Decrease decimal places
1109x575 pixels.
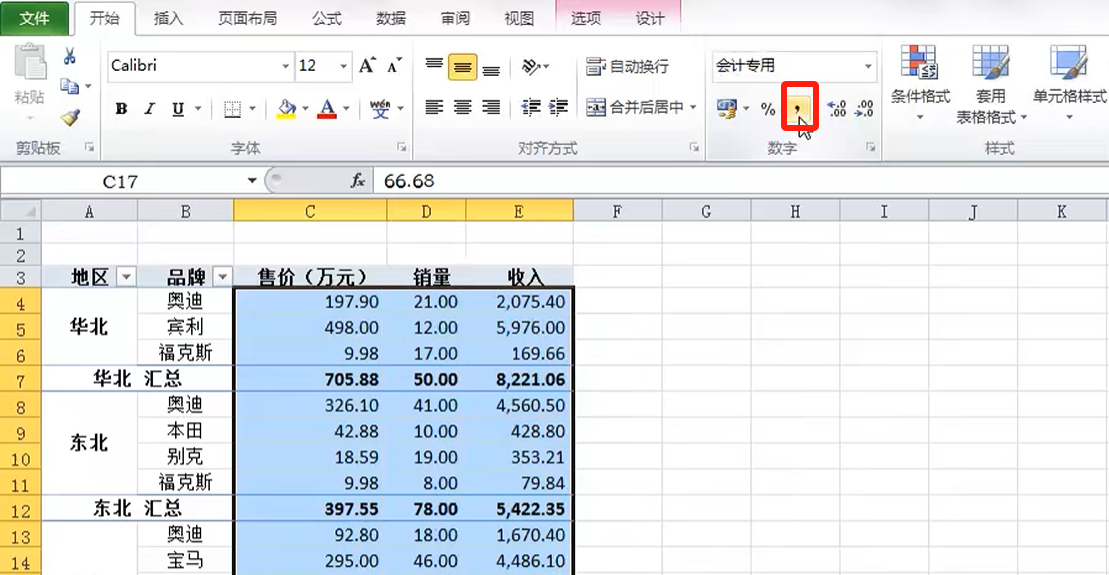click(x=864, y=108)
